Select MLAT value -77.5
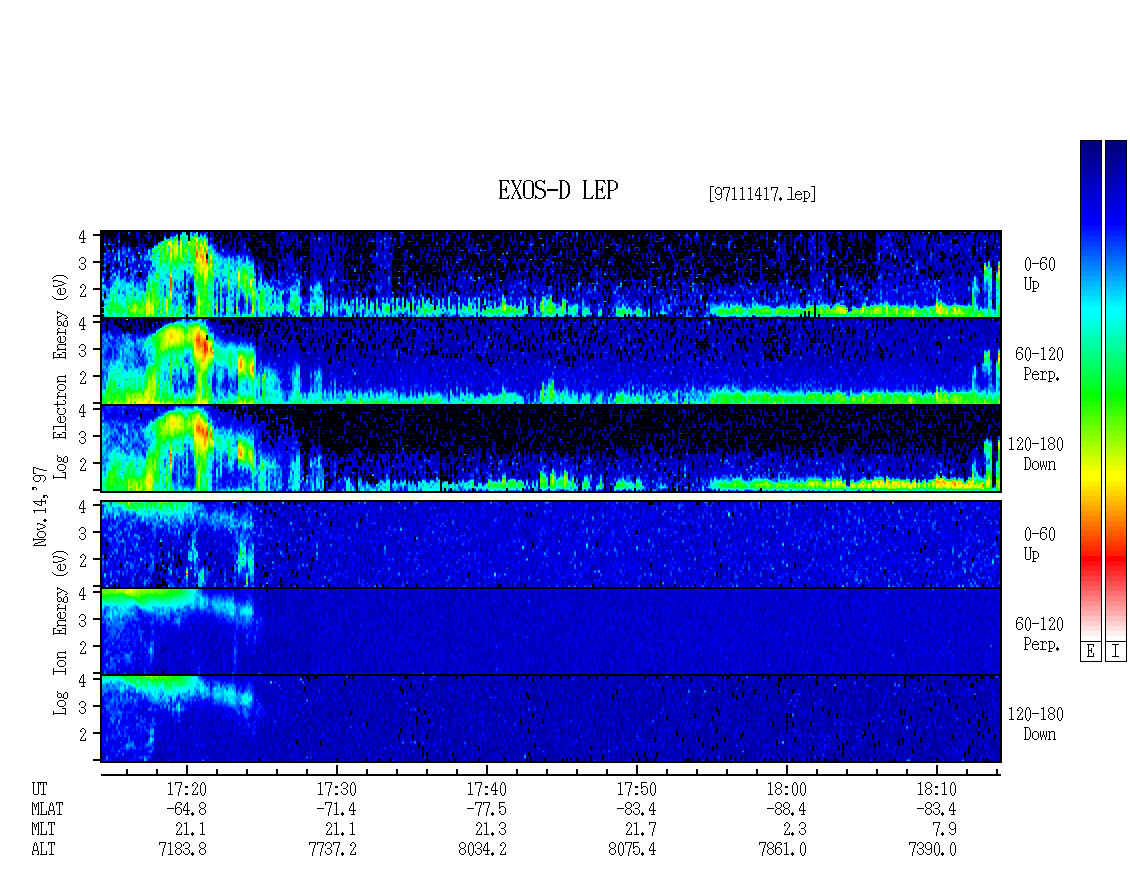 [486, 809]
